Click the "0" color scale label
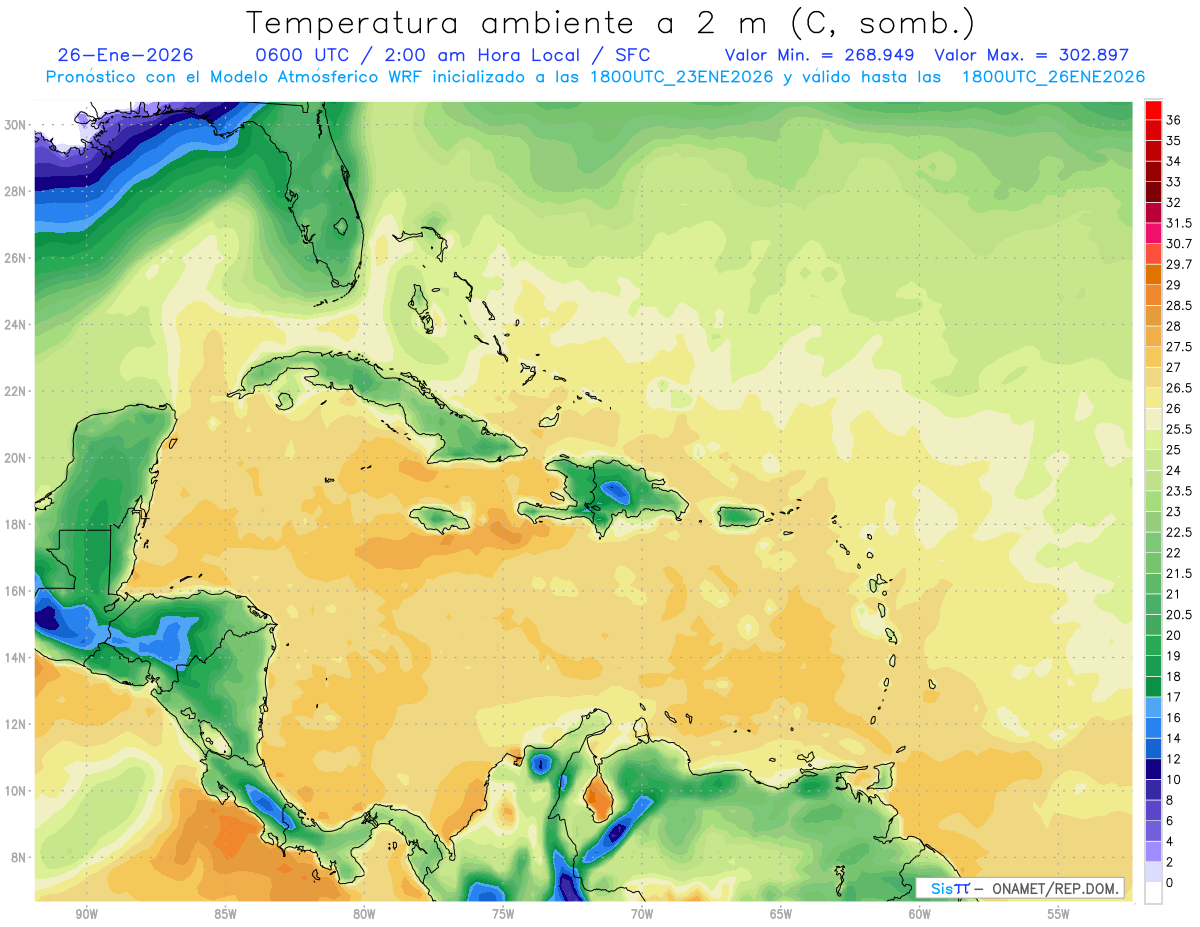This screenshot has height=927, width=1200. 1170,883
